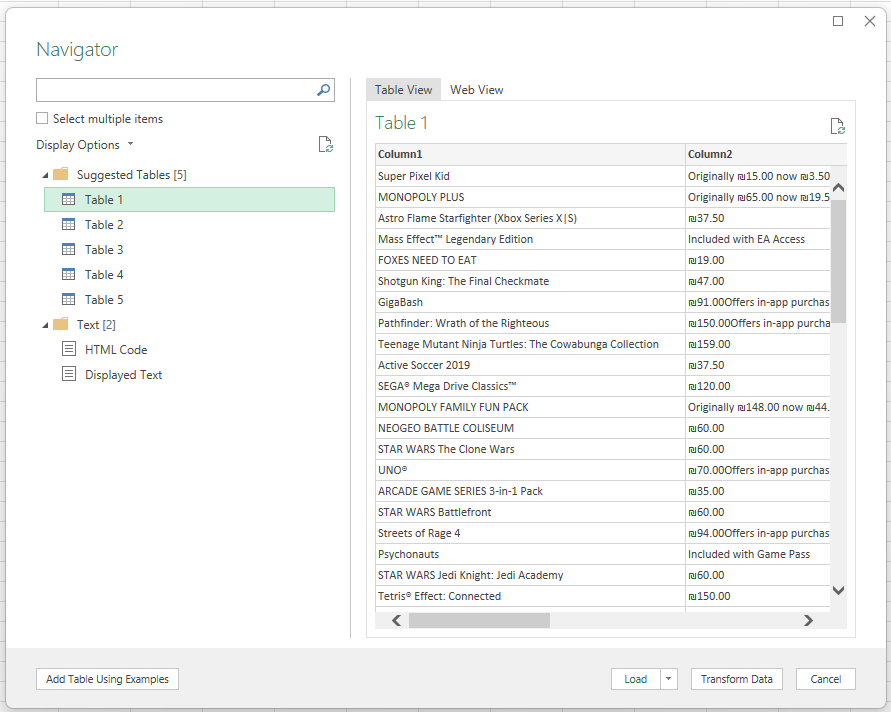891x712 pixels.
Task: Click the Displayed Text document icon
Action: pos(70,374)
